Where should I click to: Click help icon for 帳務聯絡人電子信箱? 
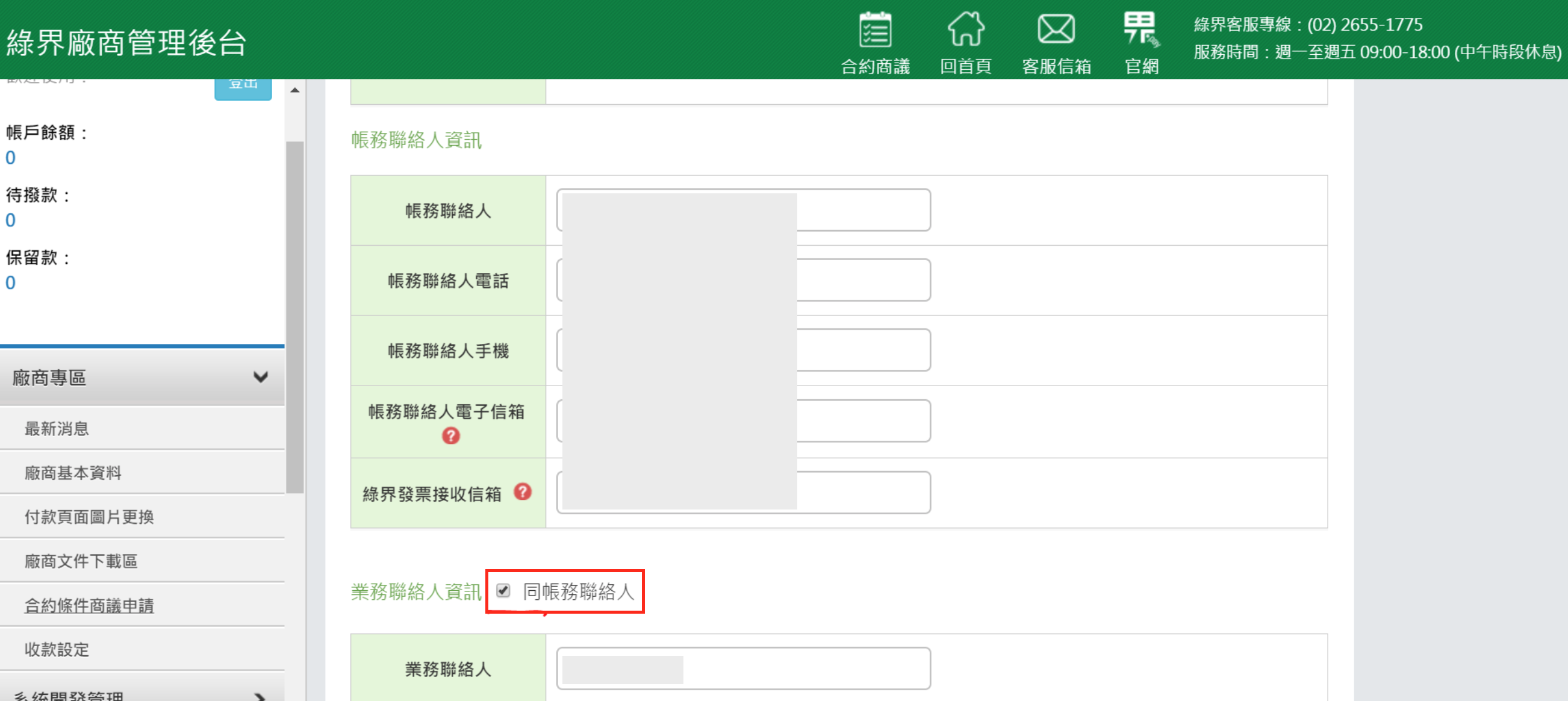[450, 436]
